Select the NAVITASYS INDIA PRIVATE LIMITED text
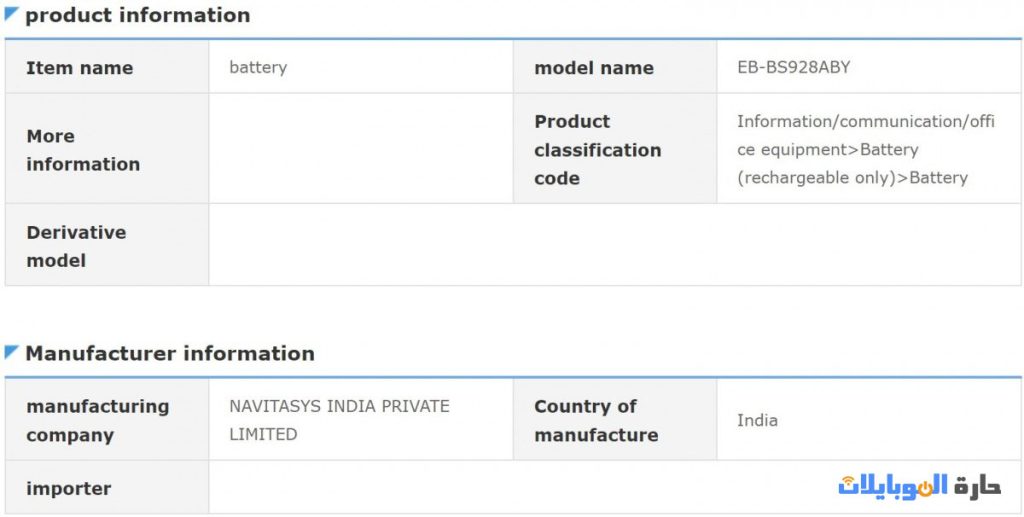 pos(339,420)
